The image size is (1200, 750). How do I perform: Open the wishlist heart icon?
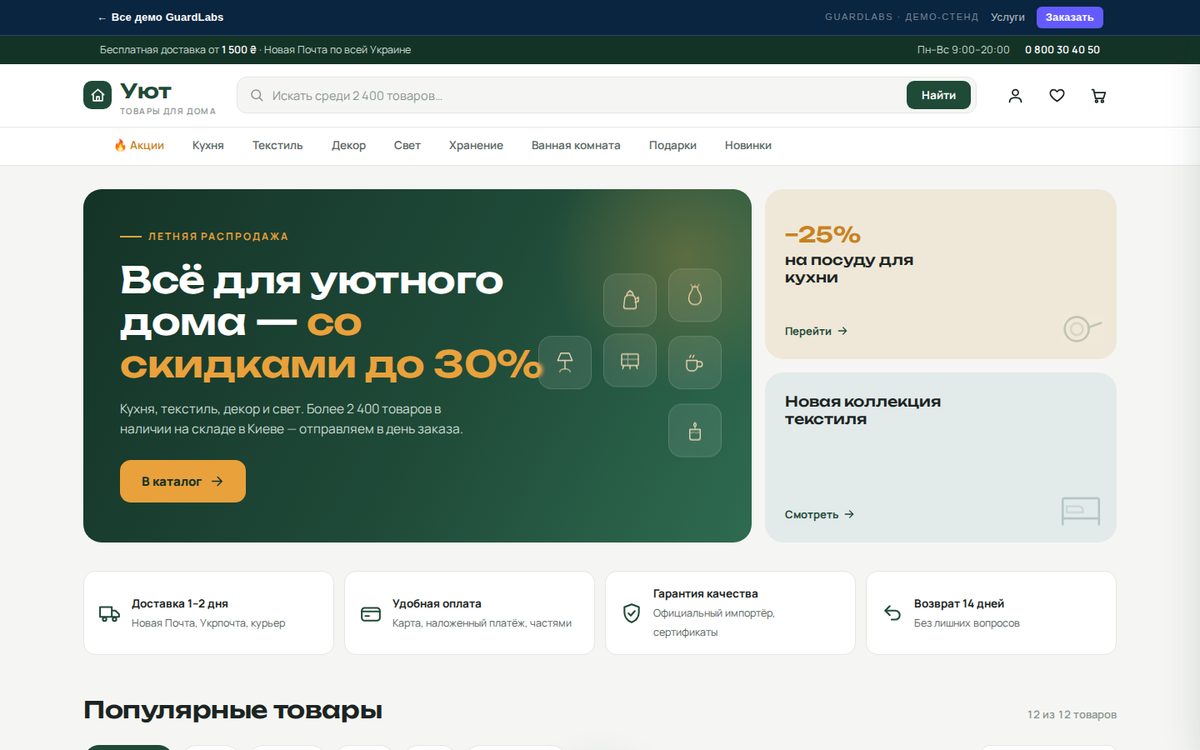click(x=1057, y=96)
